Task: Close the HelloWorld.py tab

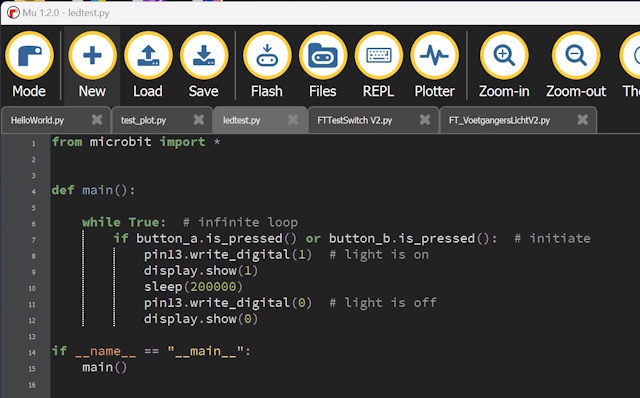Action: (97, 120)
